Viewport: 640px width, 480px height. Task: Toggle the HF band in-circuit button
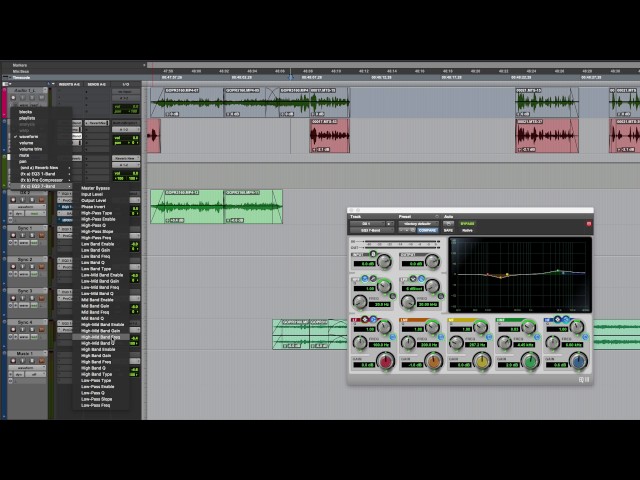(x=585, y=337)
